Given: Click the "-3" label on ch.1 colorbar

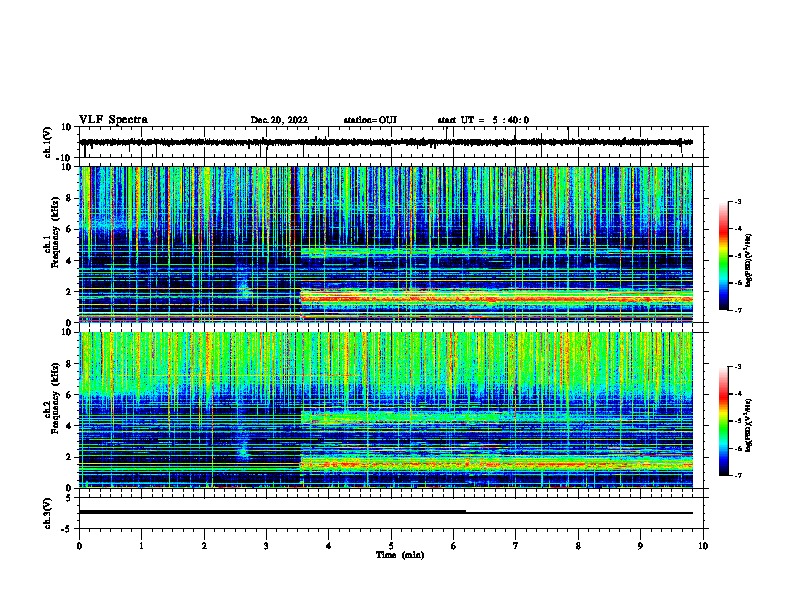Looking at the screenshot, I should pos(737,201).
